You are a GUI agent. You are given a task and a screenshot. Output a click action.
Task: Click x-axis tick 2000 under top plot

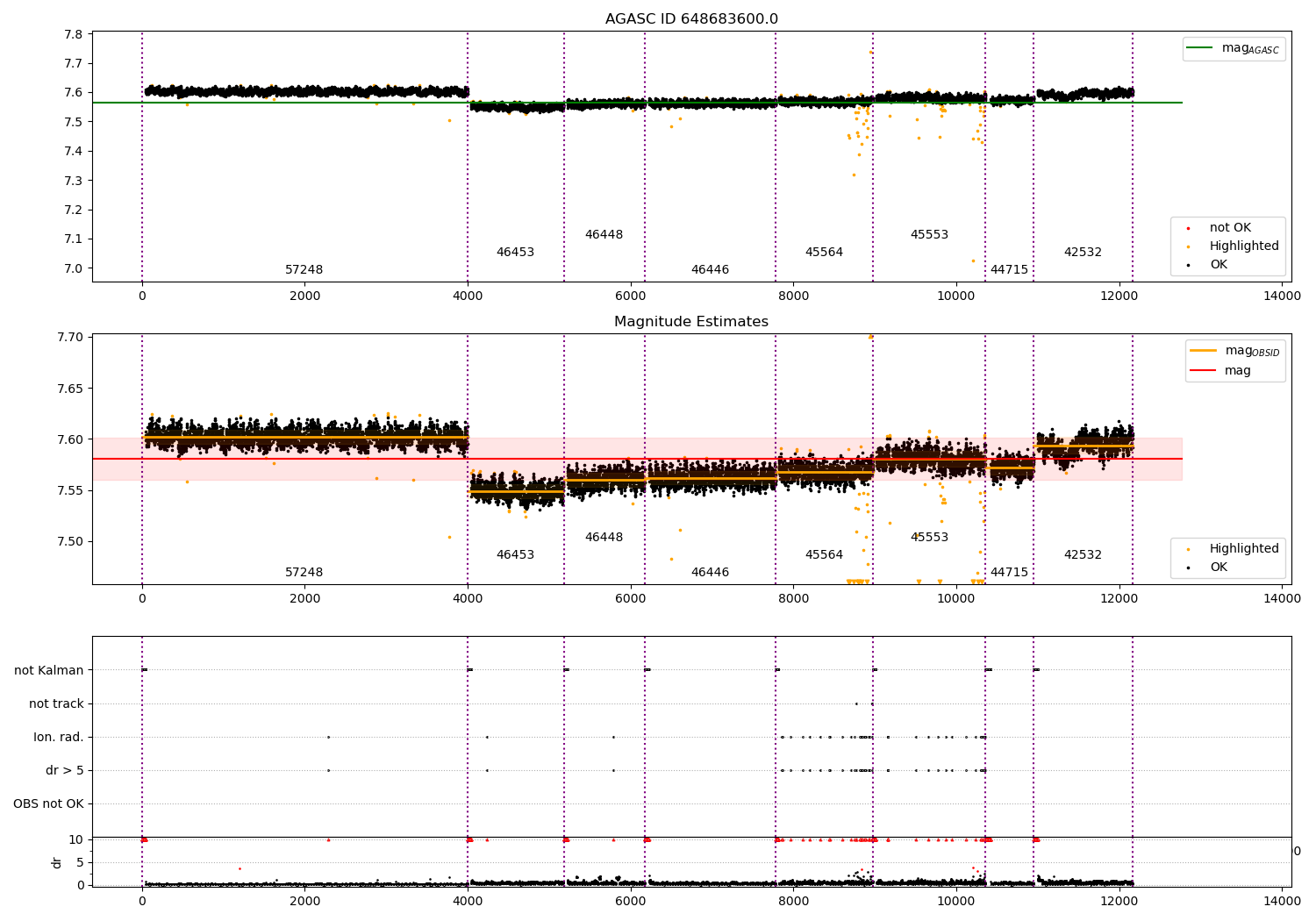[x=304, y=296]
